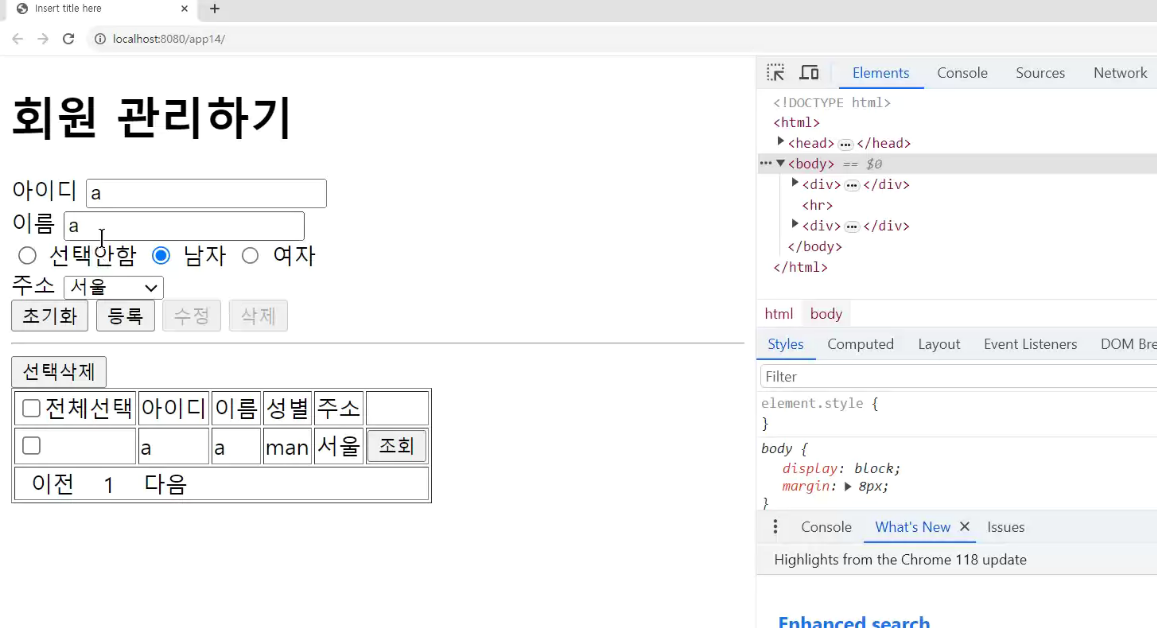Open the What's New drawer tab
Image resolution: width=1157 pixels, height=628 pixels.
(x=912, y=527)
